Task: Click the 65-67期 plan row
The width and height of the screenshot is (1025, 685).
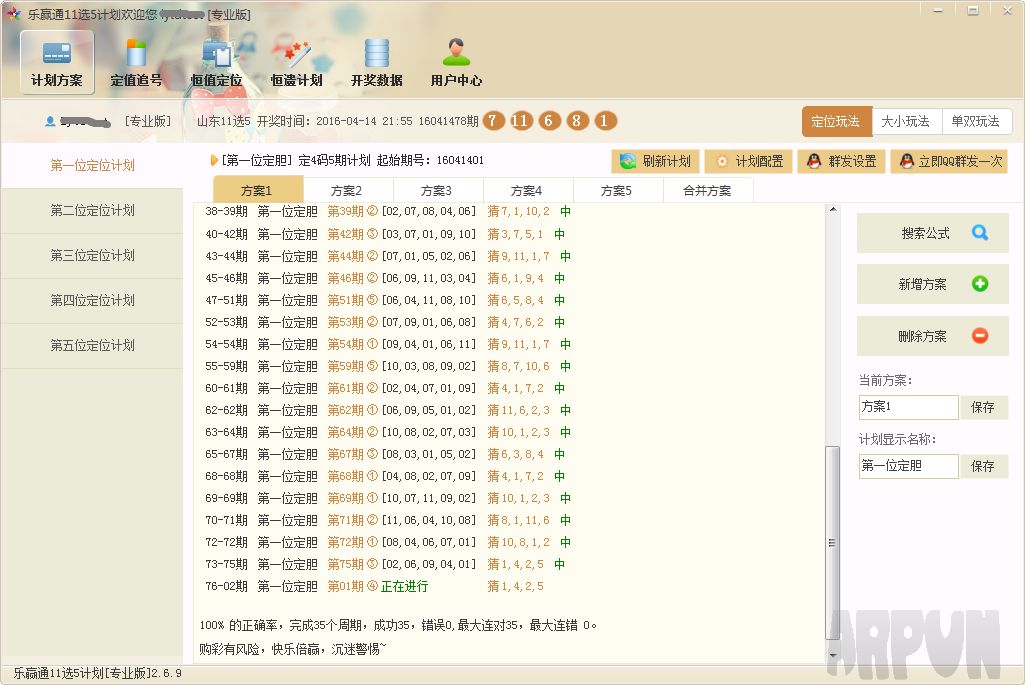Action: click(386, 454)
